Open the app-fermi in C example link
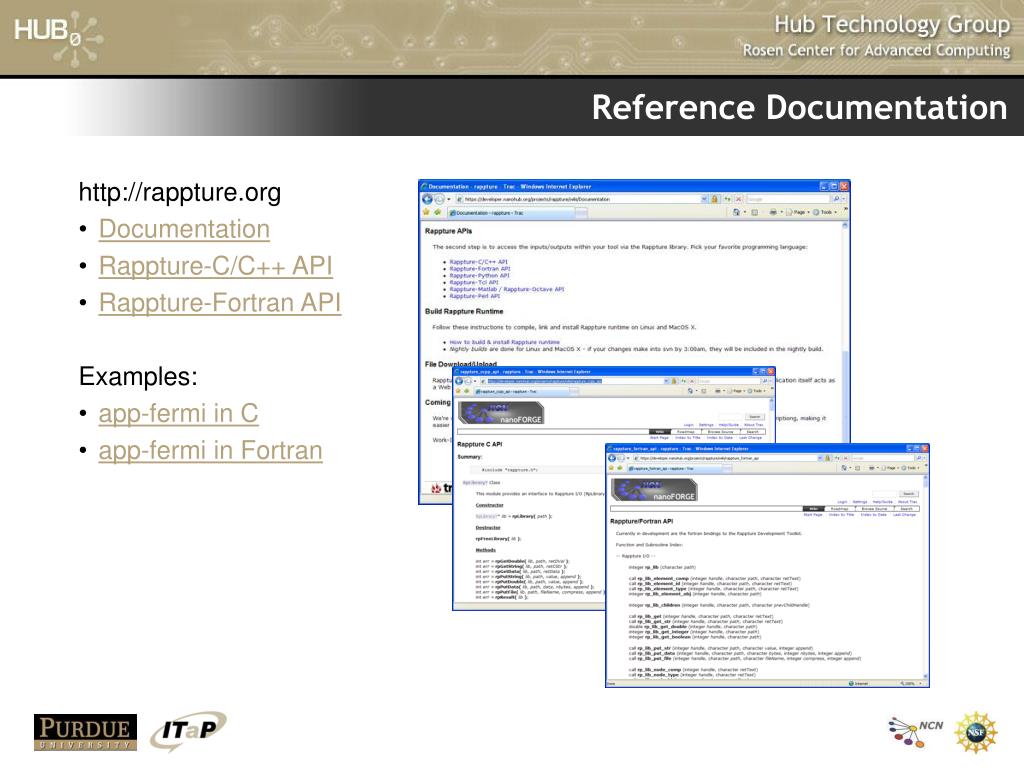The image size is (1024, 768). (178, 413)
